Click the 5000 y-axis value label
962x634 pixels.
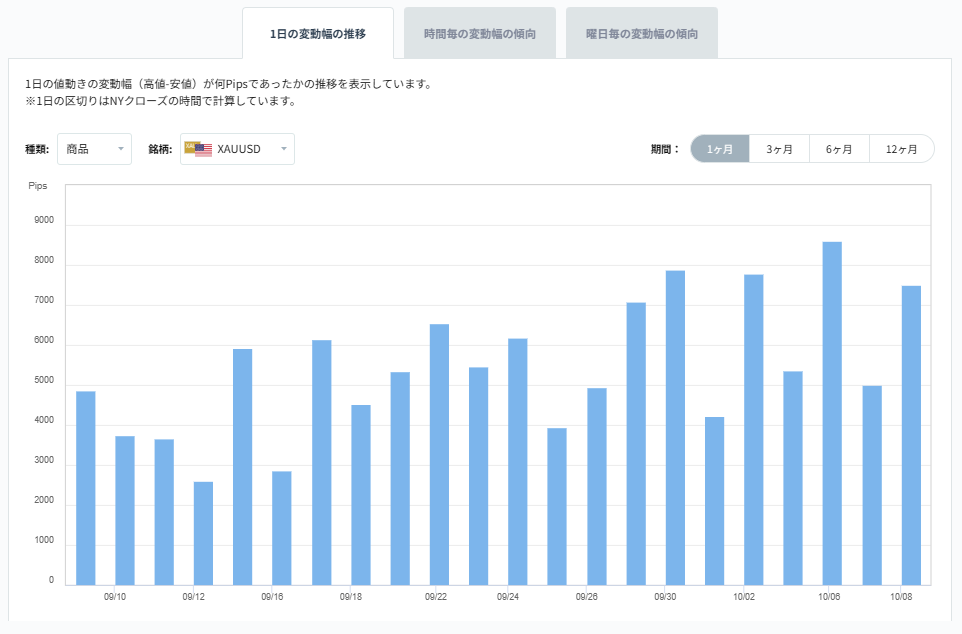(44, 380)
